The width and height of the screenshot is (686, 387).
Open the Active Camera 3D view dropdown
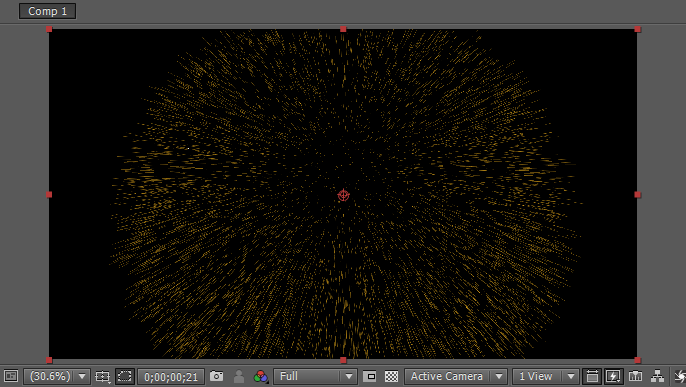[456, 377]
